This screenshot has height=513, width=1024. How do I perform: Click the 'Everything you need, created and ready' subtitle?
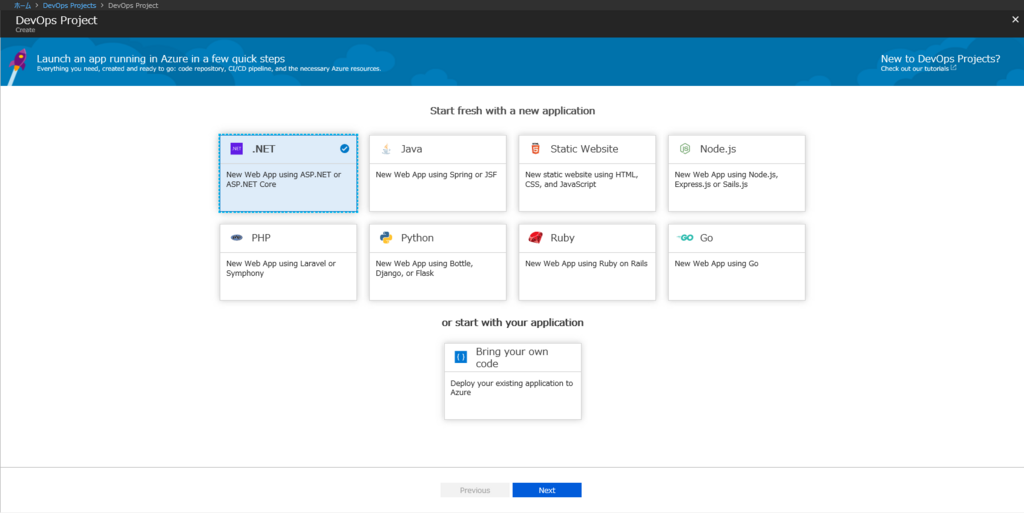point(208,69)
